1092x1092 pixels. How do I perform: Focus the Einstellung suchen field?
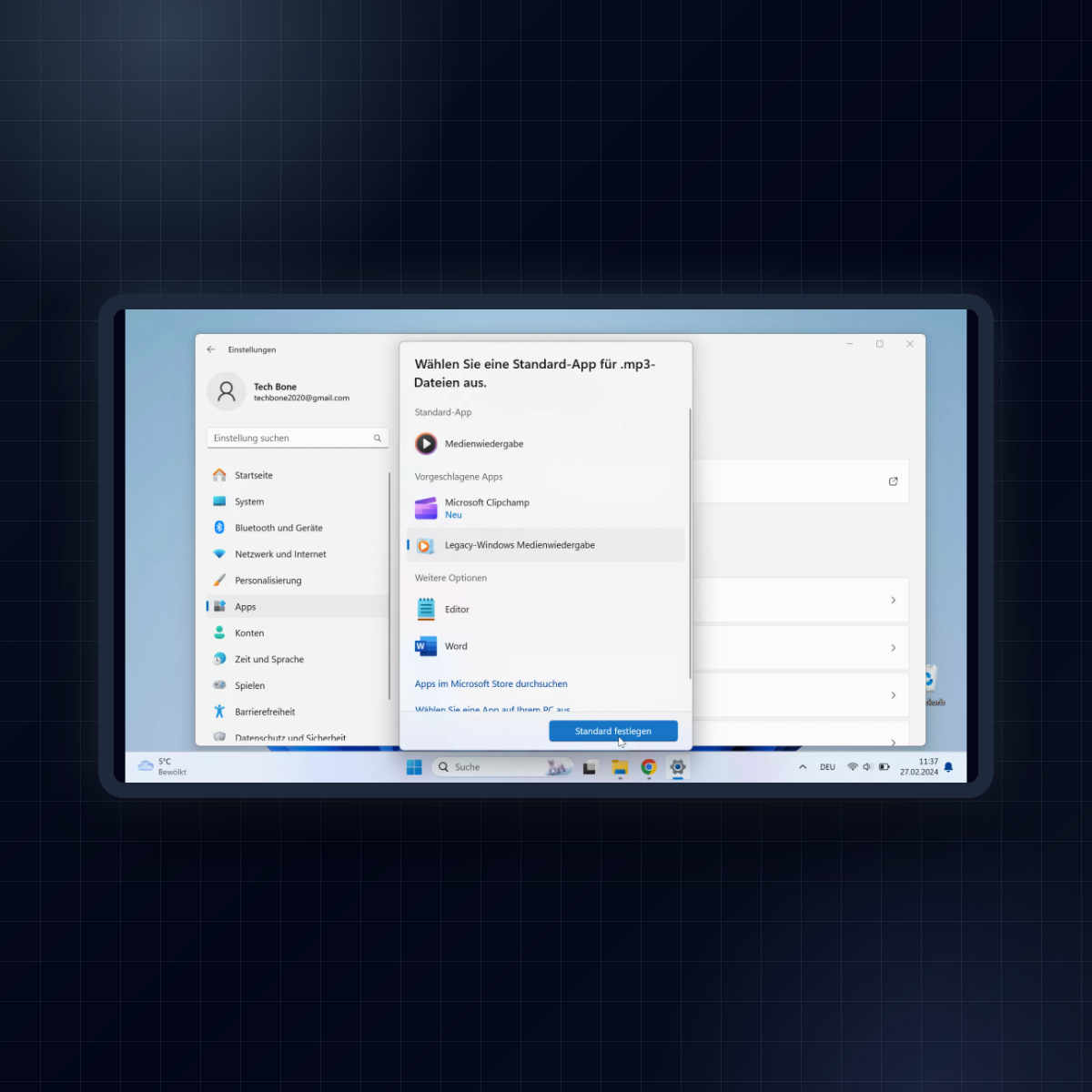(x=298, y=438)
